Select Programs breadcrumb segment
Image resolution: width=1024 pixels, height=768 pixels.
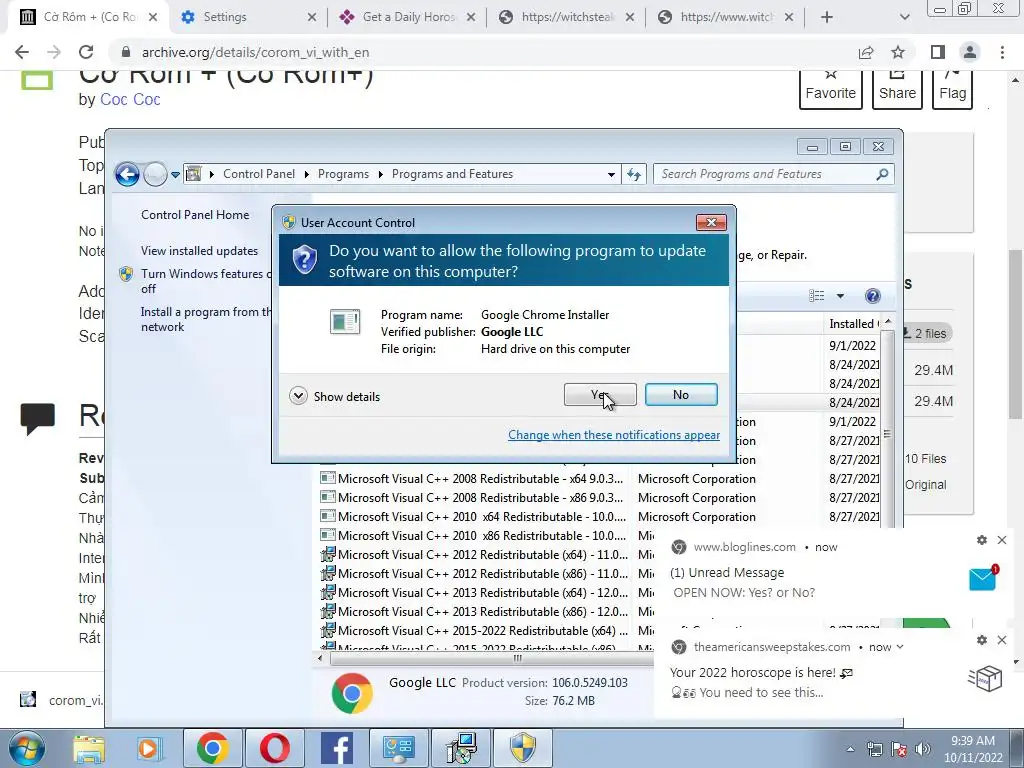343,174
